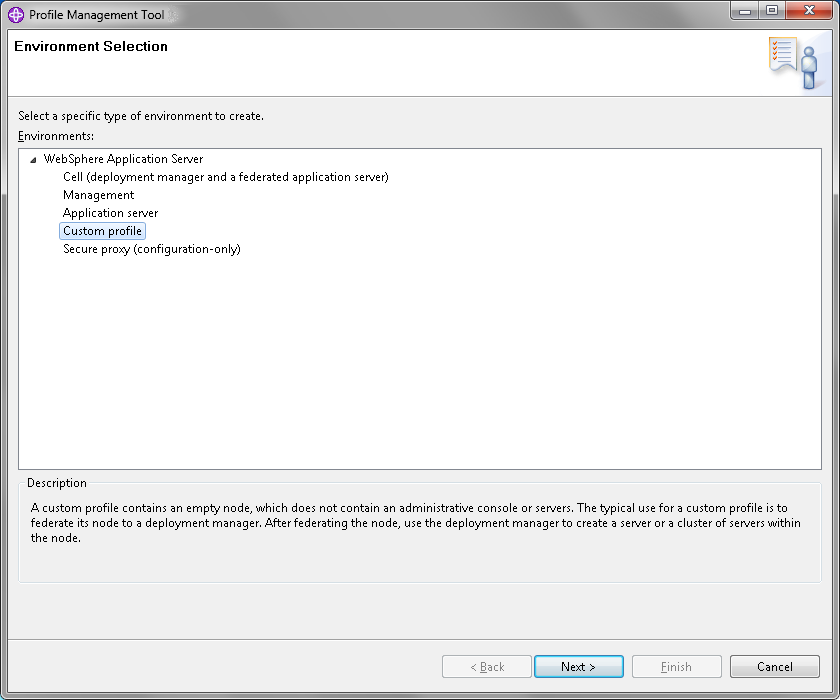Maximize the Profile Management Tool window
This screenshot has width=840, height=700.
[772, 11]
